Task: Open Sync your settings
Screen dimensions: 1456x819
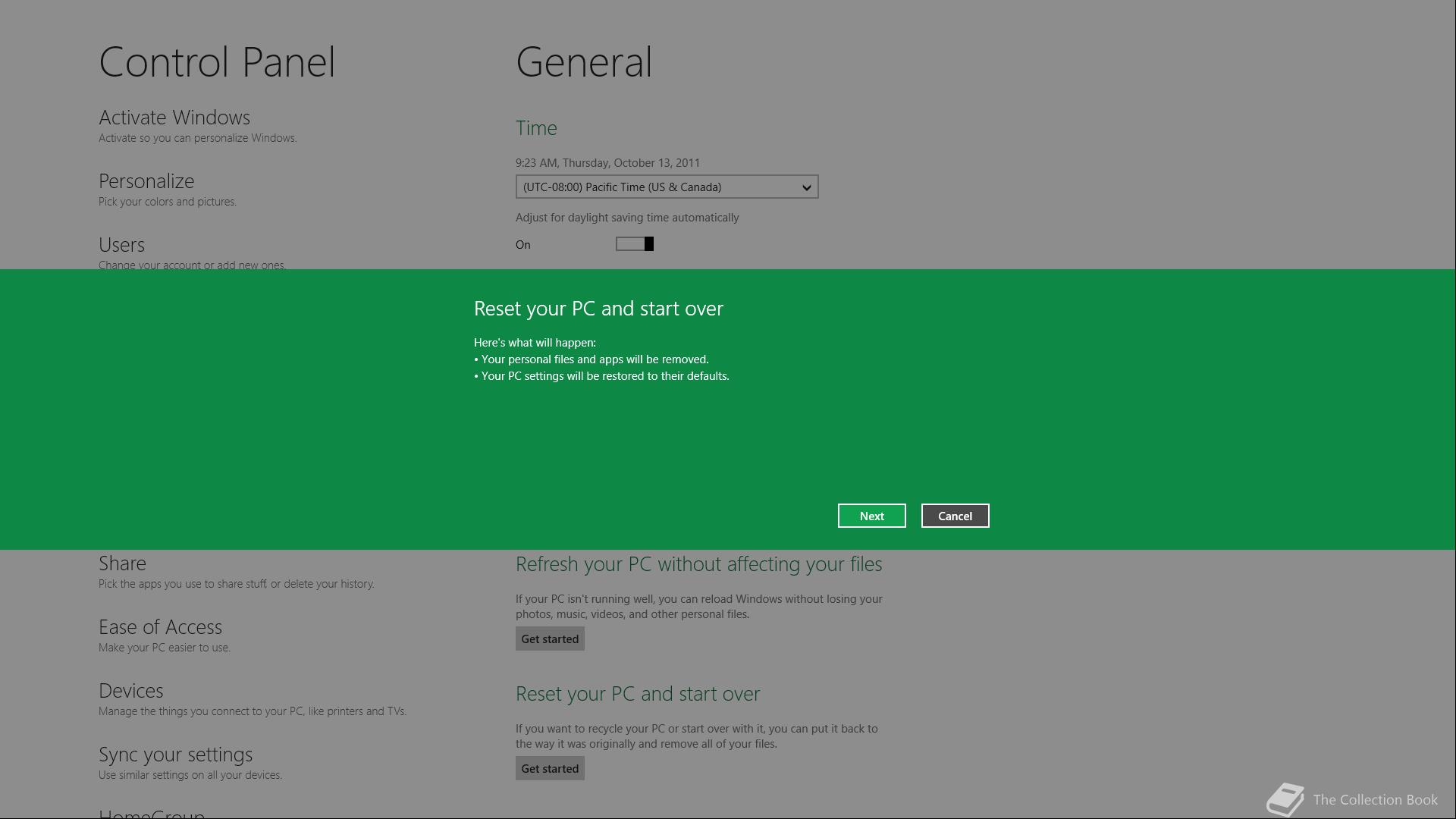Action: point(175,755)
